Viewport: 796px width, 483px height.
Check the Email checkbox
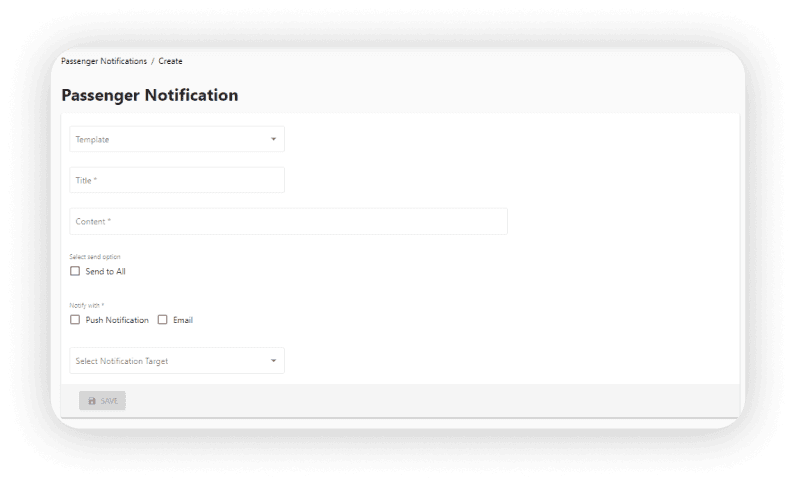pyautogui.click(x=162, y=320)
